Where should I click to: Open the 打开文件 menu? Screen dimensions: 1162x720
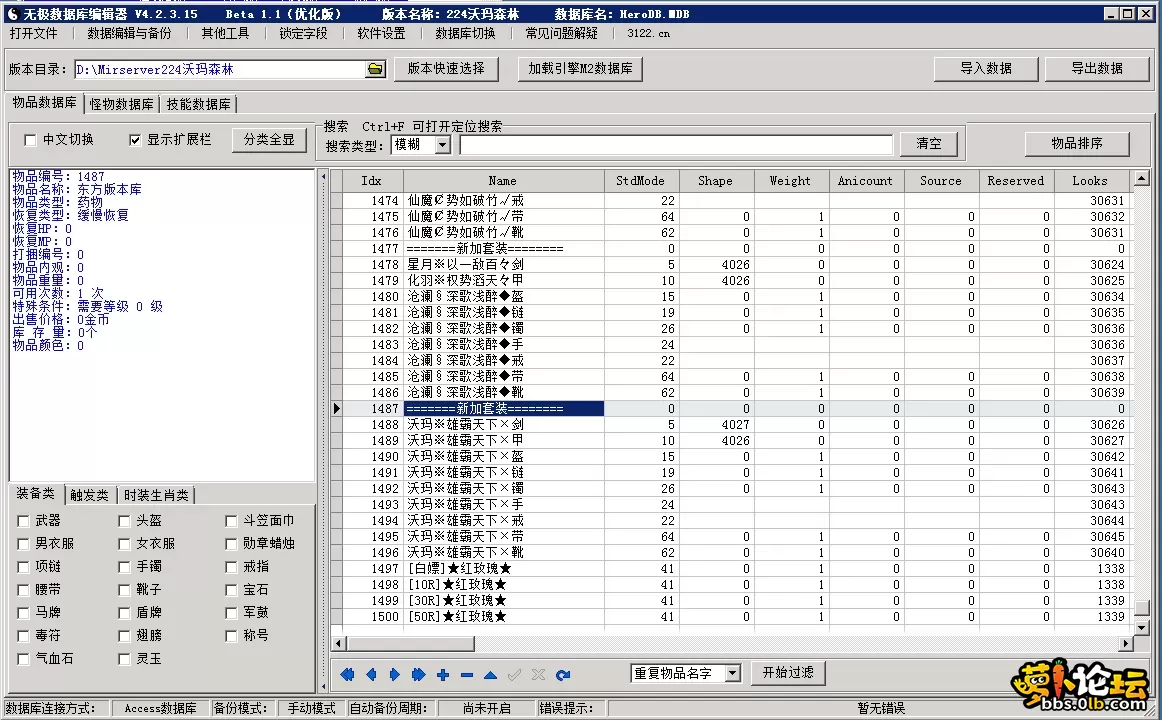[x=33, y=33]
